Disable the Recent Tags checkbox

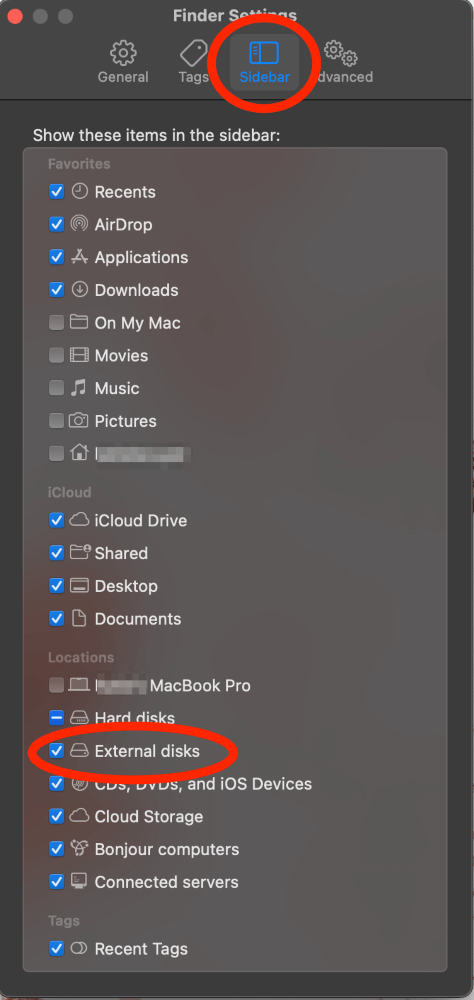[57, 948]
